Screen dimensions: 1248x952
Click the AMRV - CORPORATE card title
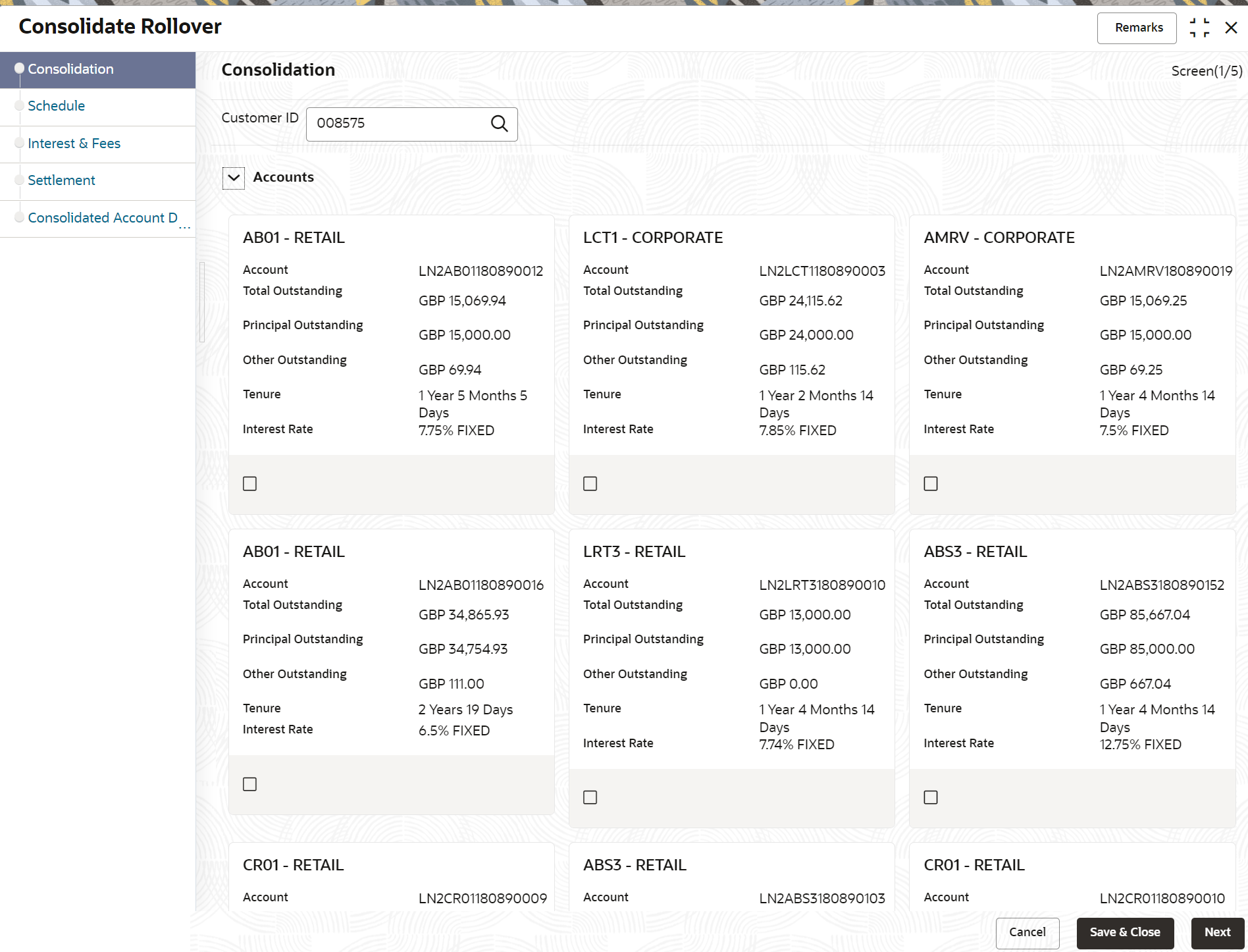click(999, 238)
